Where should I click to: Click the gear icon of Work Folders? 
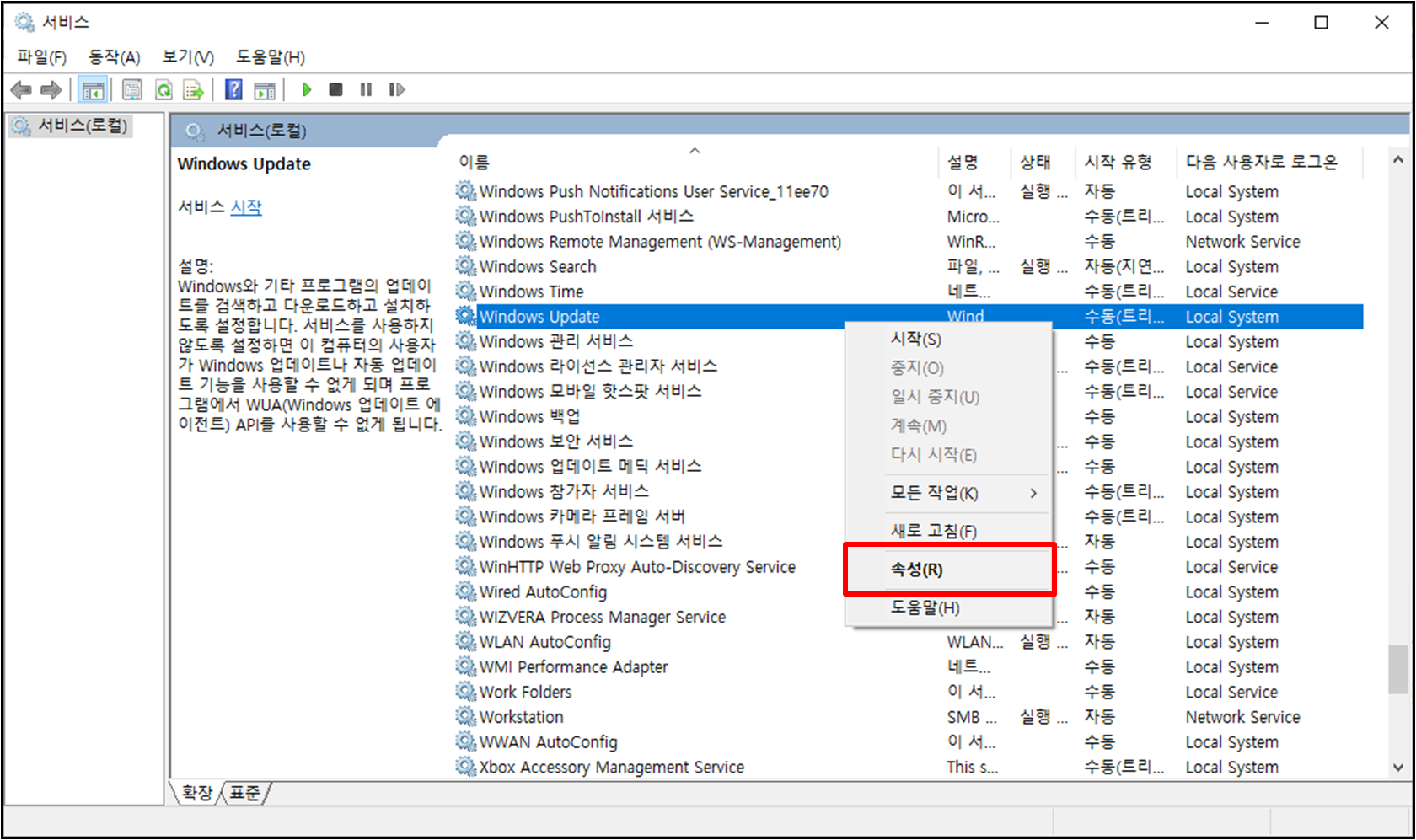click(x=466, y=692)
